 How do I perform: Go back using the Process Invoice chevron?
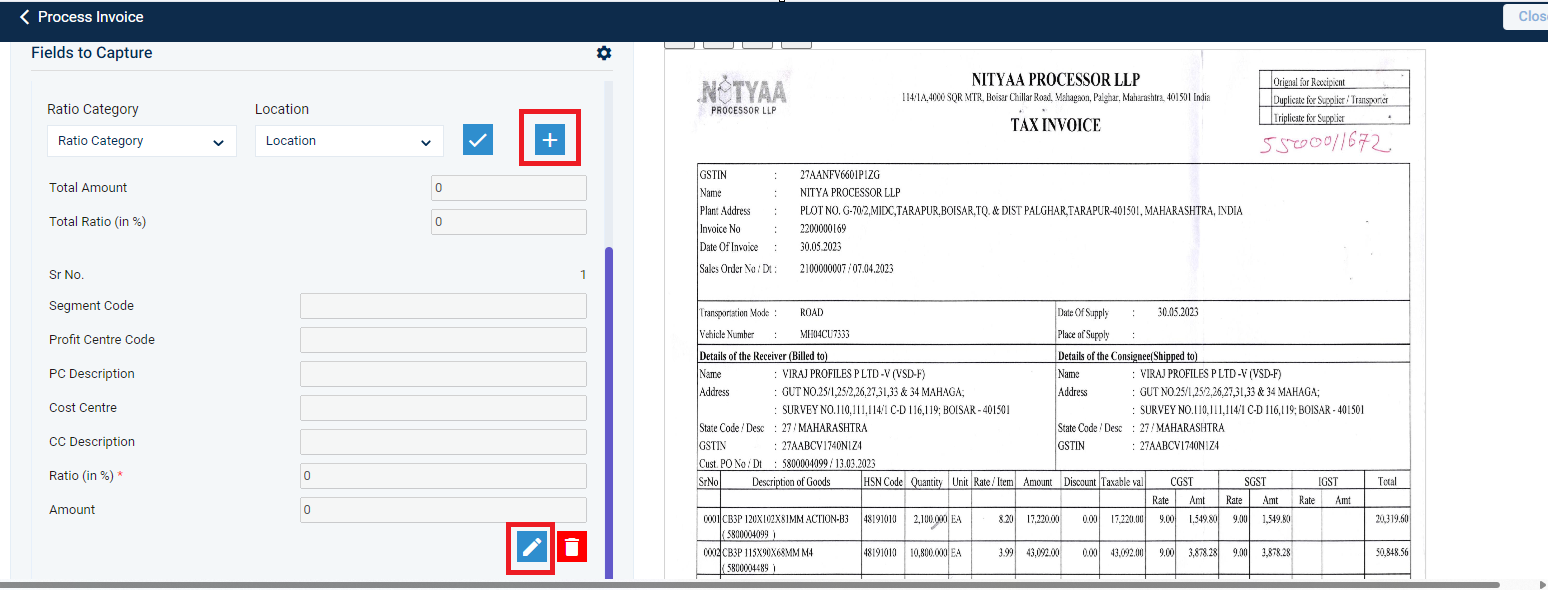click(x=25, y=17)
